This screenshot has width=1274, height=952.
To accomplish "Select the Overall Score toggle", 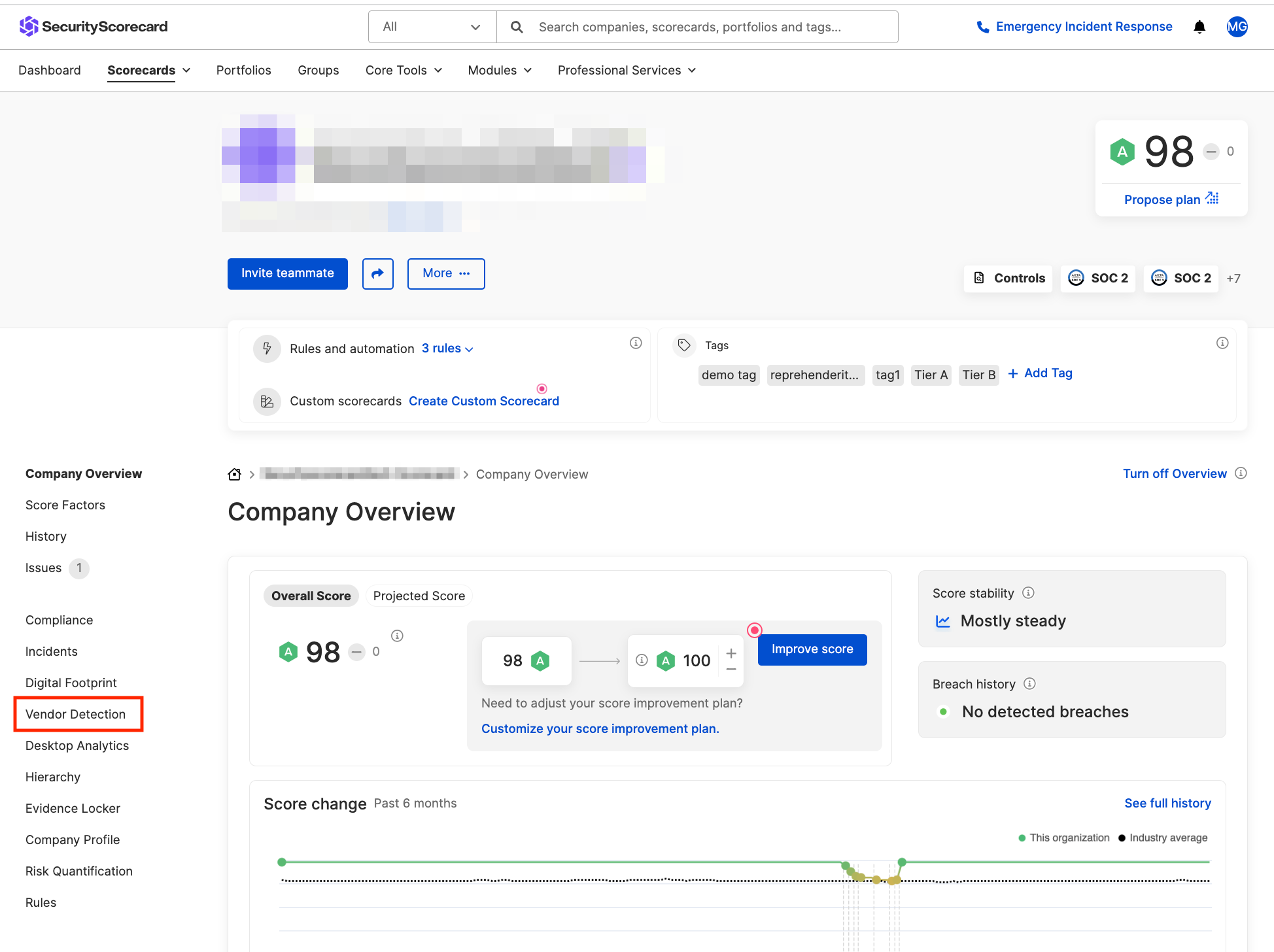I will tap(311, 596).
